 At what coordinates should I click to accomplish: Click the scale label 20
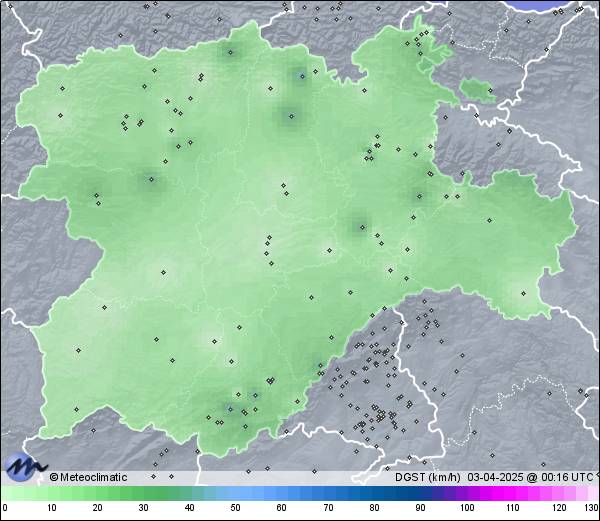click(x=98, y=508)
